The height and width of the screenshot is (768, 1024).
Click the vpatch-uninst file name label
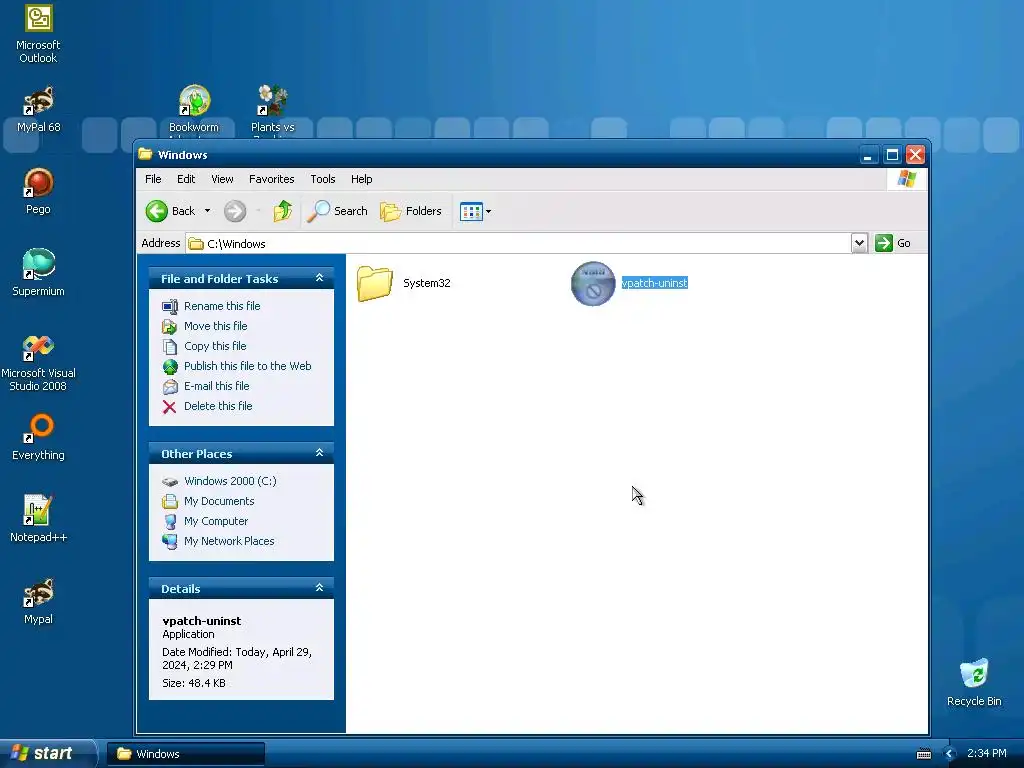click(654, 283)
